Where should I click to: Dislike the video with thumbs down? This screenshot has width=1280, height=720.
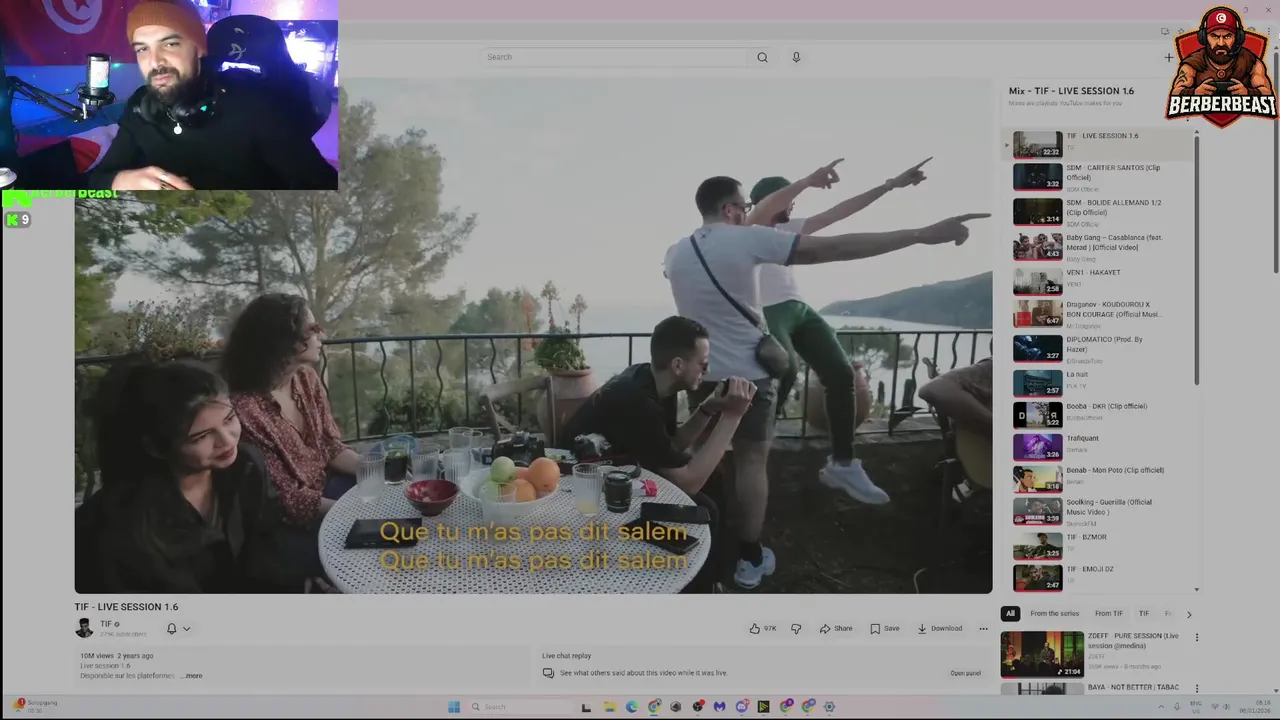pos(796,628)
